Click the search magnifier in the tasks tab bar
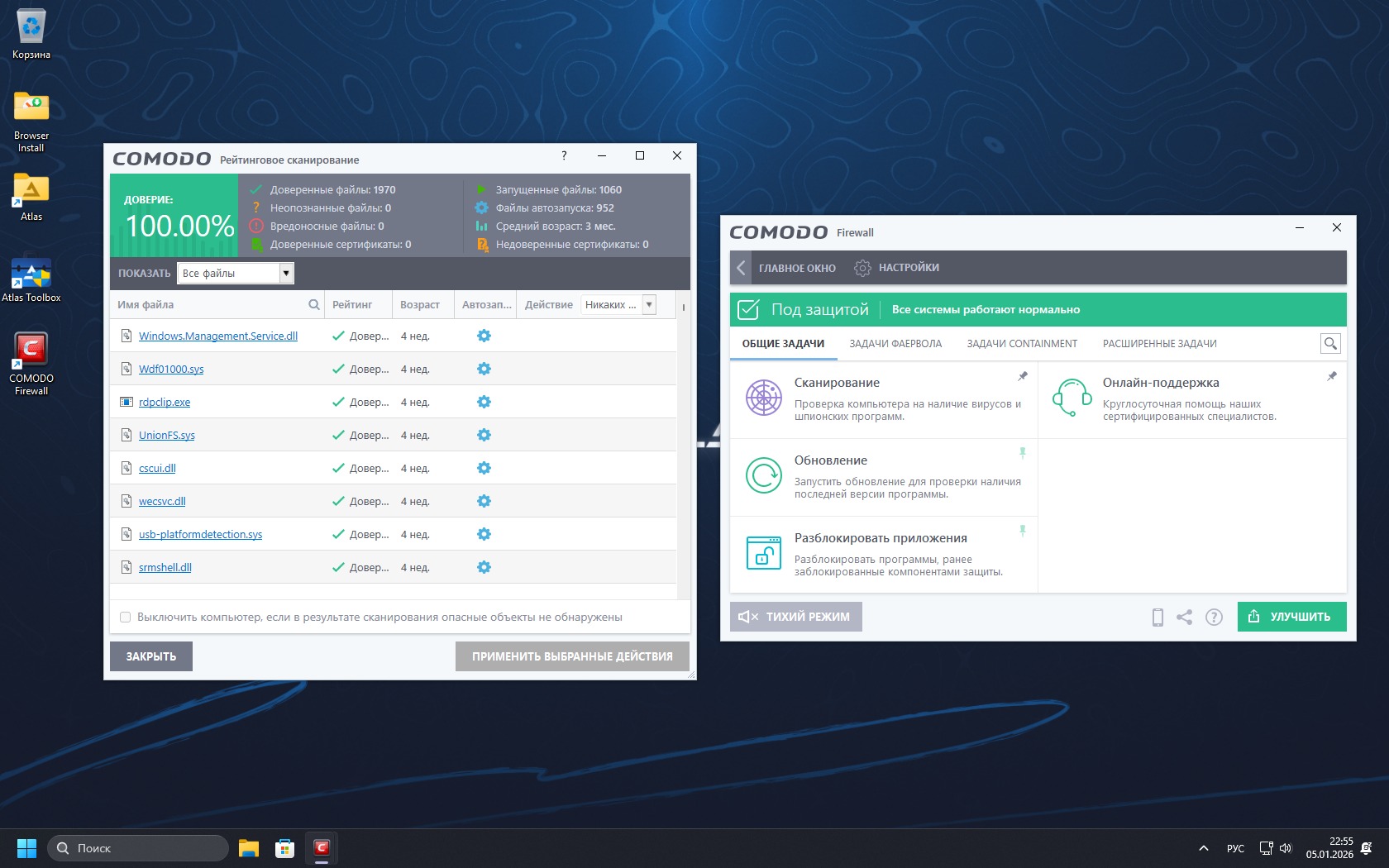 (x=1330, y=344)
